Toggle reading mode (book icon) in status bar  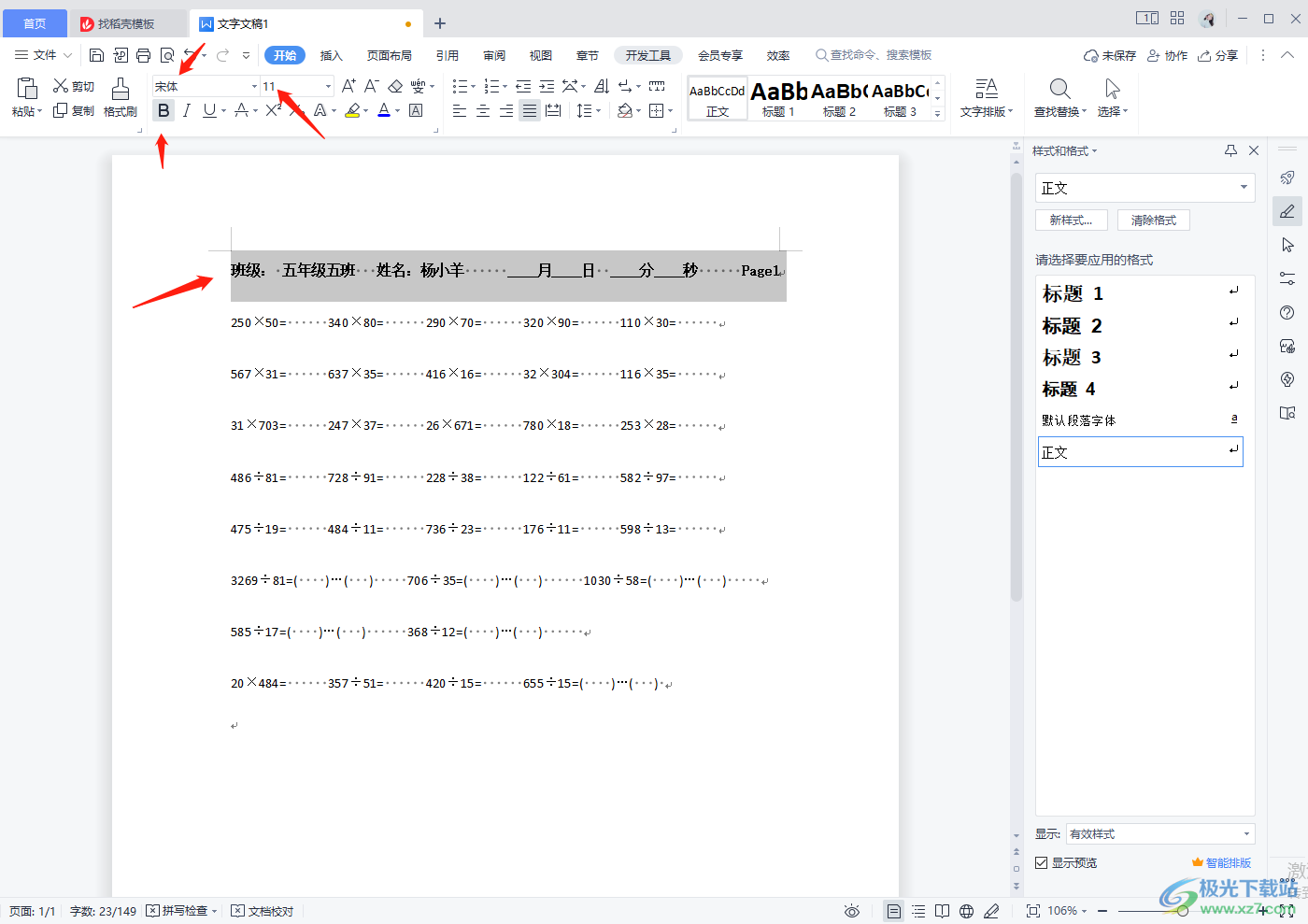943,911
